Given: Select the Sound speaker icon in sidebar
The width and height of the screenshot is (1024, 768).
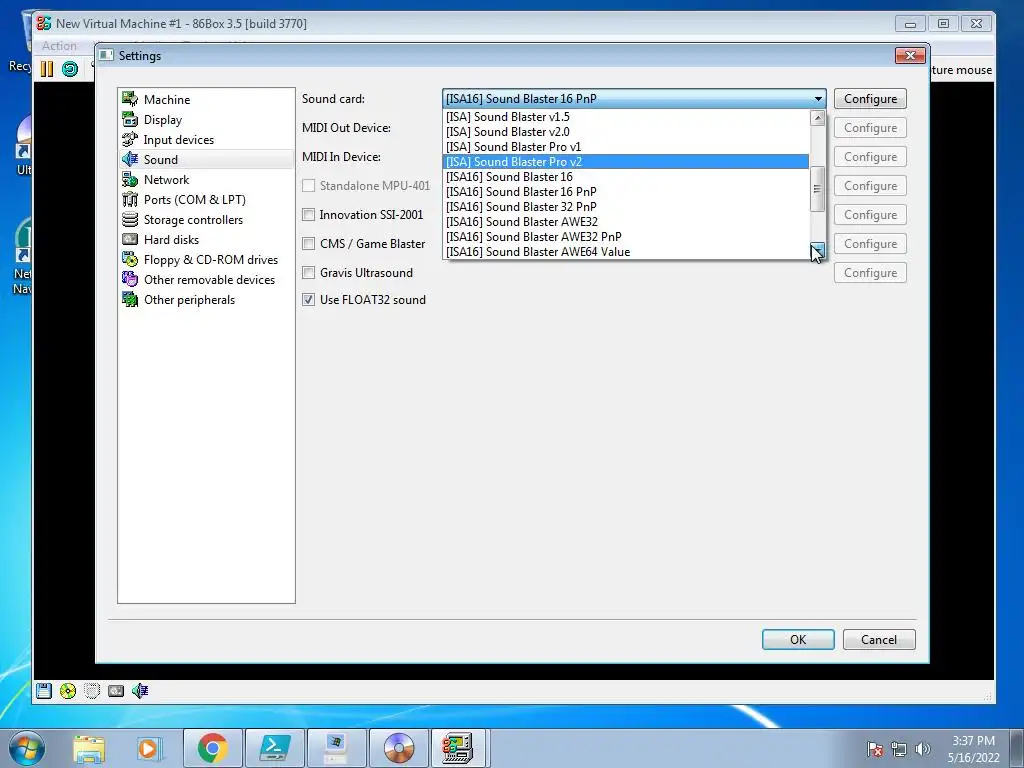Looking at the screenshot, I should (x=130, y=159).
